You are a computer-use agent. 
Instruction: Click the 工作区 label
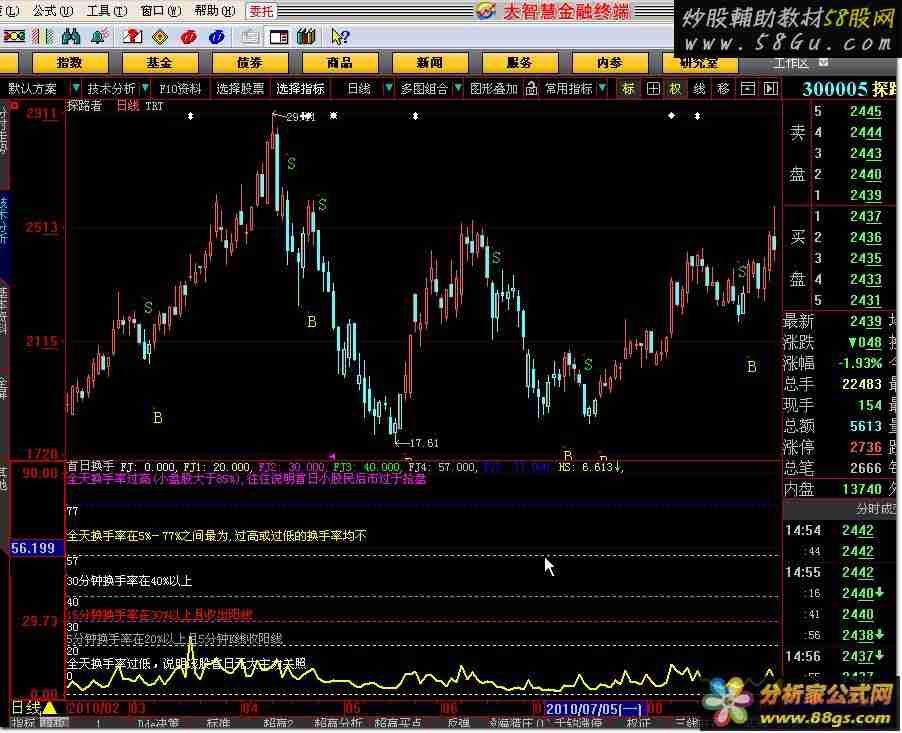[x=792, y=62]
